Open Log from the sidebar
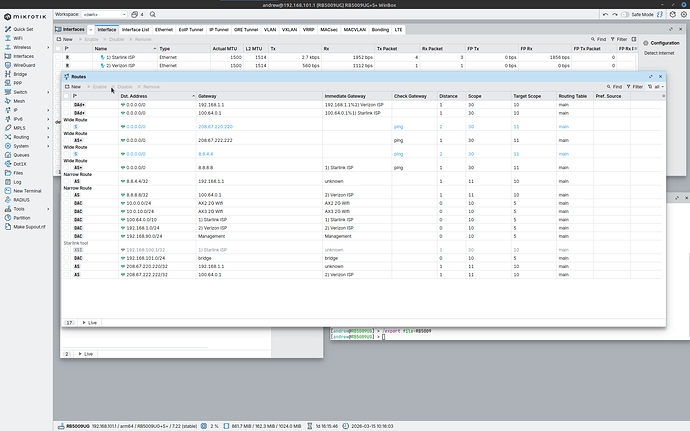Screen dimensions: 690x431 point(17,182)
